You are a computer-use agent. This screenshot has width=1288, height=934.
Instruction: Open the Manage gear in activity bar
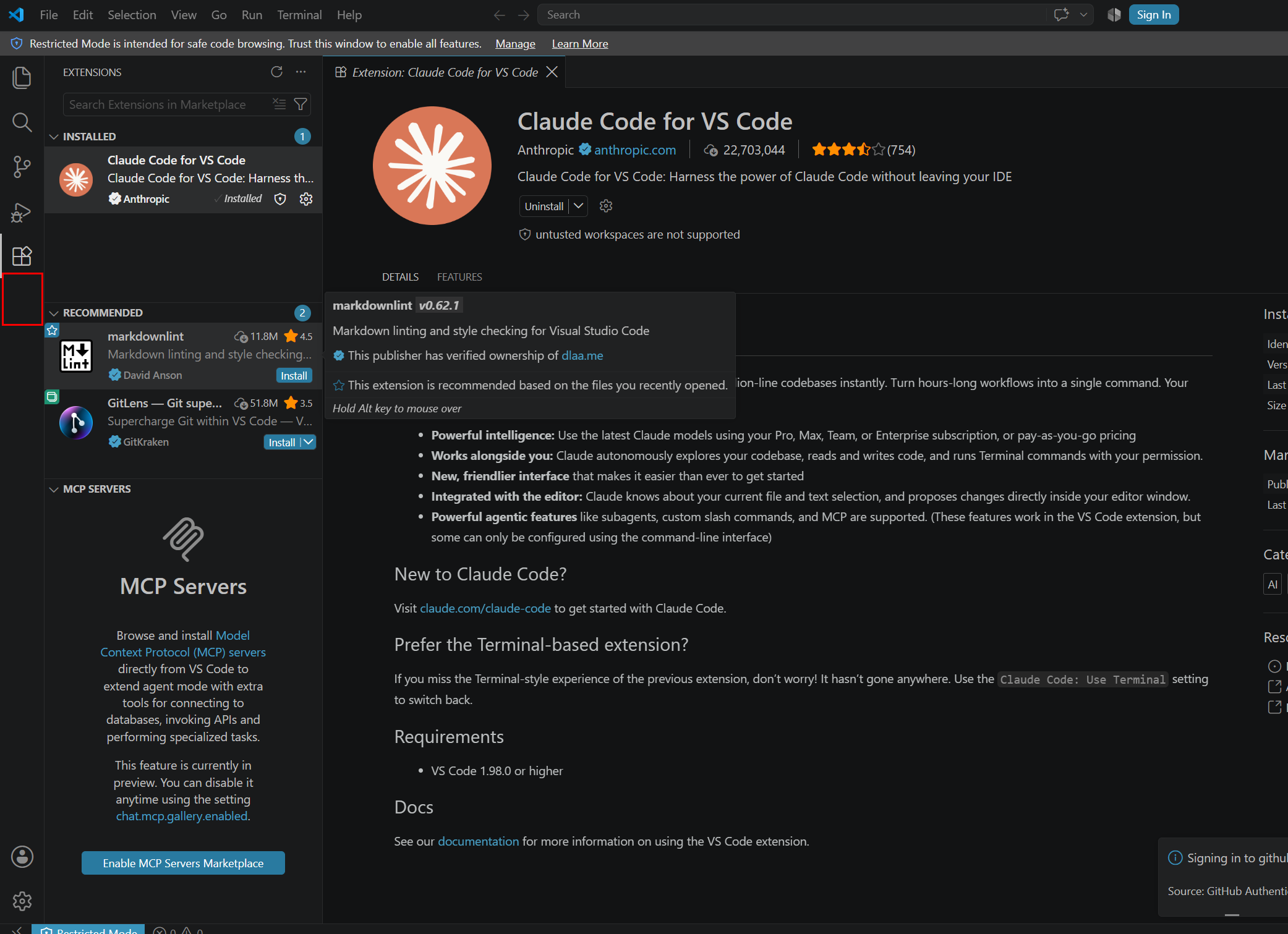point(22,901)
